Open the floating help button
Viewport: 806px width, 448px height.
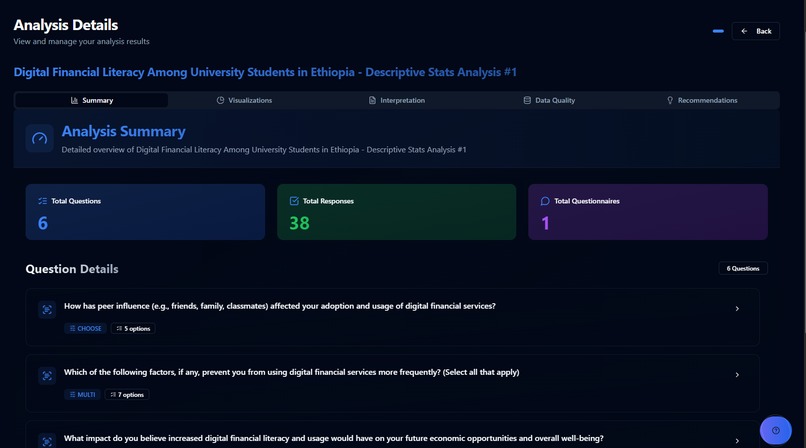coord(776,431)
